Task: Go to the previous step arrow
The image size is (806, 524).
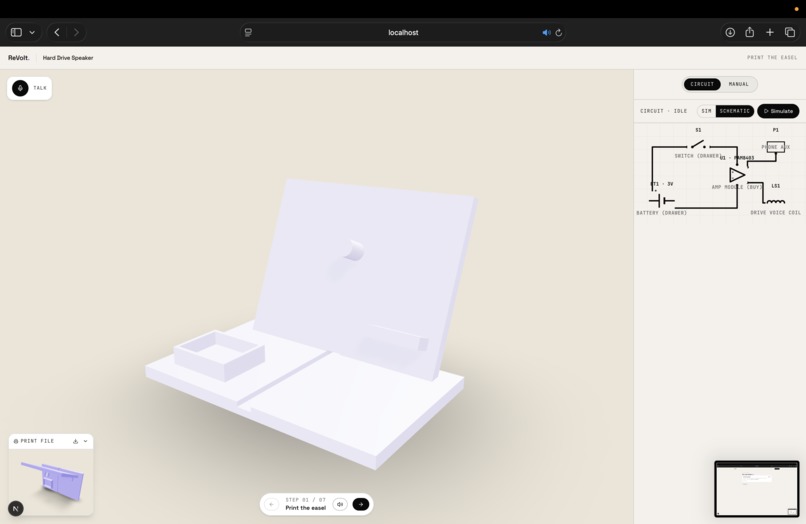Action: pyautogui.click(x=271, y=504)
